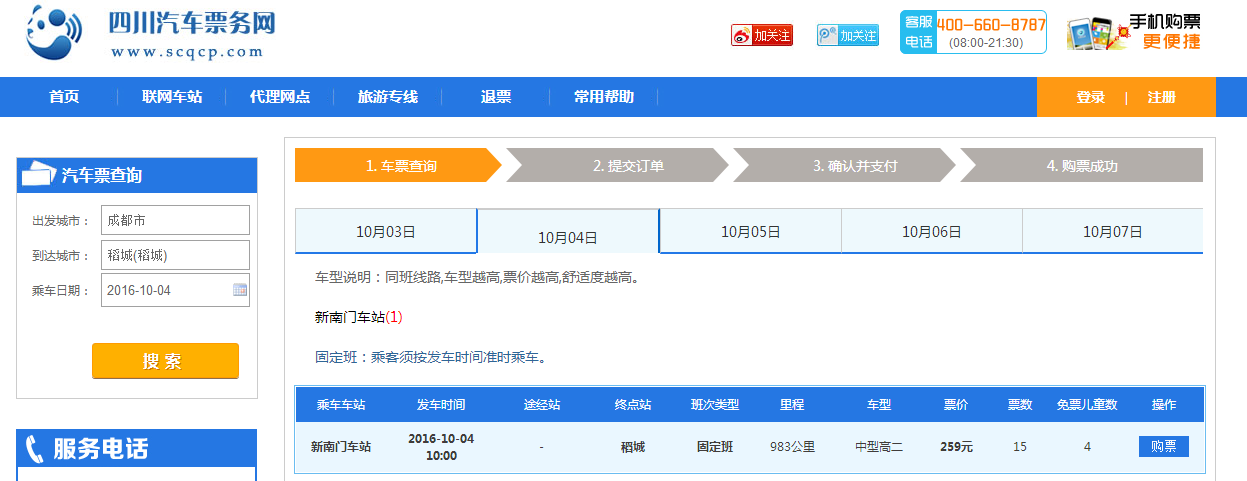Viewport: 1247px width, 481px height.
Task: Open the 首页 nav menu item
Action: coord(64,97)
